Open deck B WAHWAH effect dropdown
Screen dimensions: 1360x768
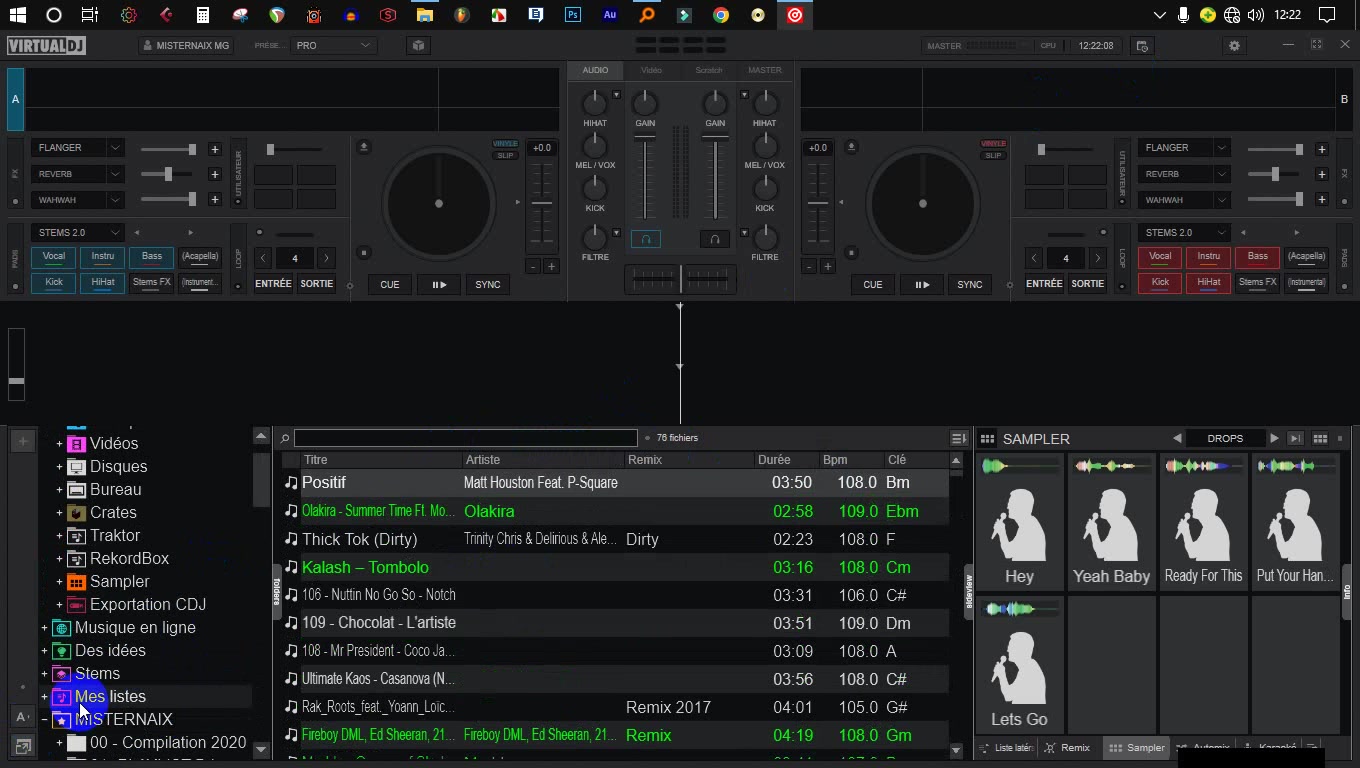[x=1183, y=200]
